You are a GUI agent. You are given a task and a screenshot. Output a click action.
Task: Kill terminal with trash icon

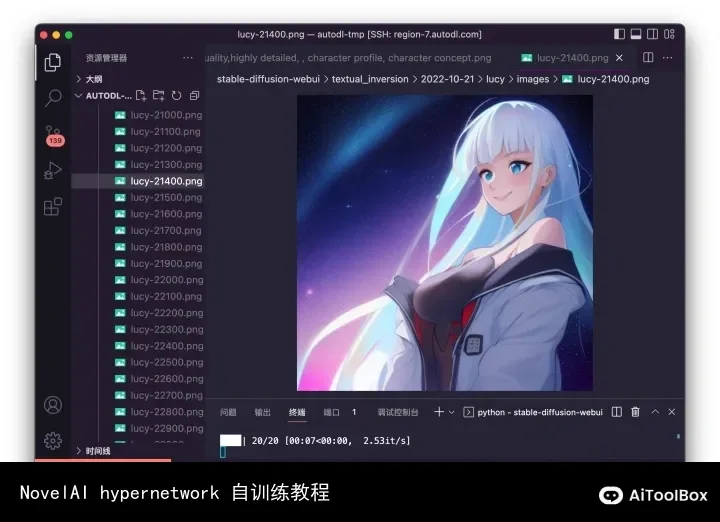click(636, 412)
